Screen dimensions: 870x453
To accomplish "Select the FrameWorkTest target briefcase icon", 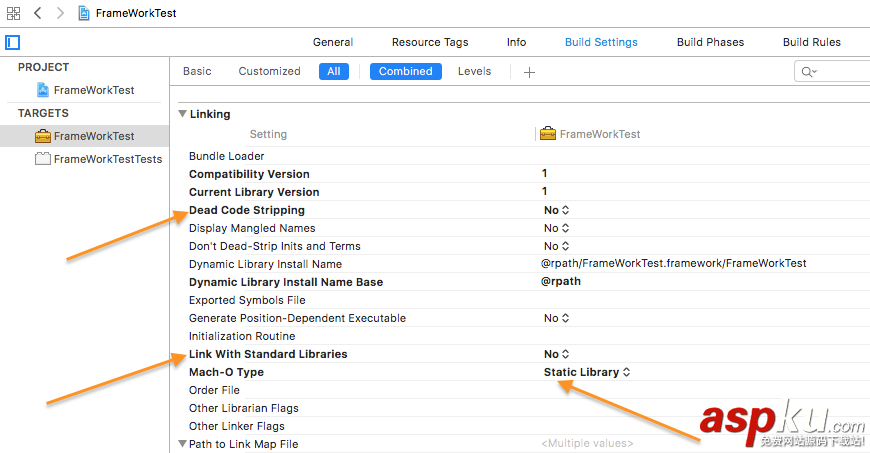I will click(x=43, y=136).
